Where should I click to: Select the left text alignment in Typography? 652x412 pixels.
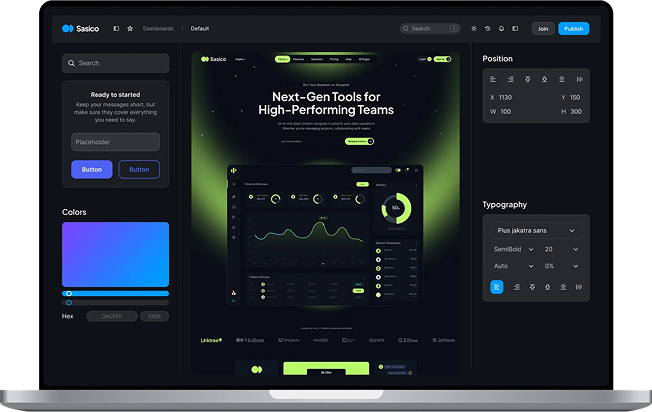click(497, 286)
